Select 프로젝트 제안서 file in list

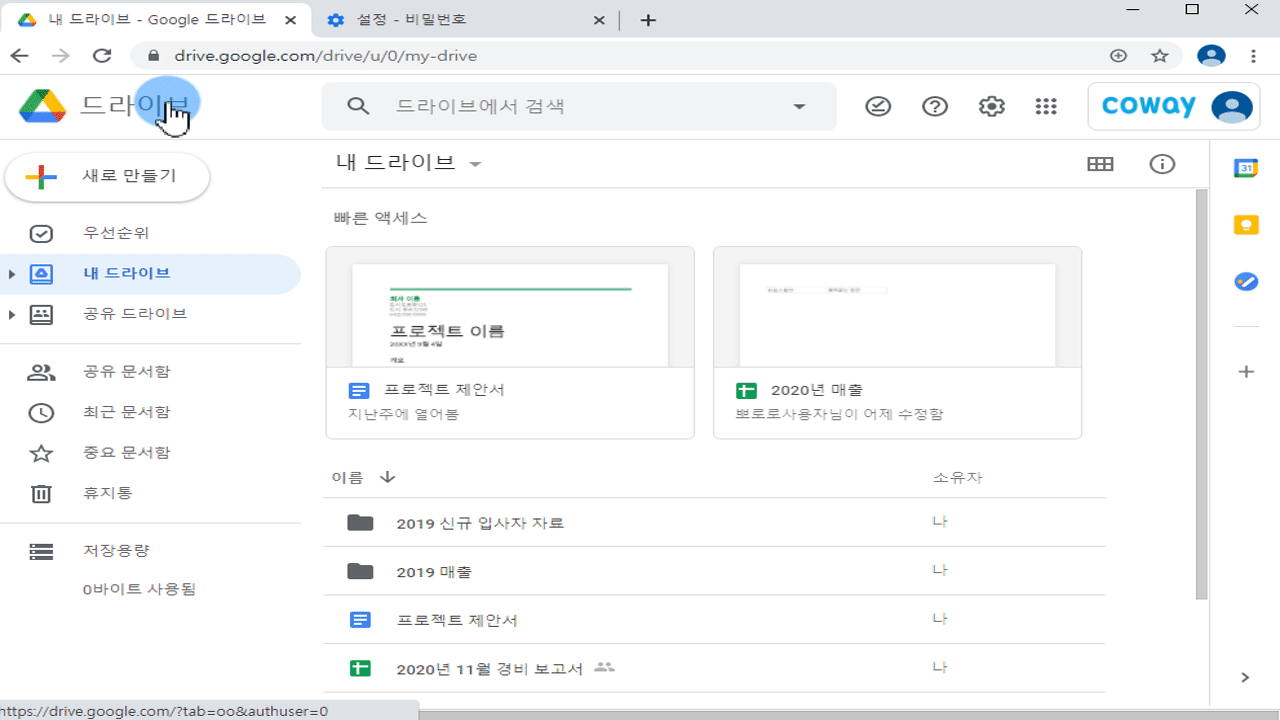click(714, 620)
